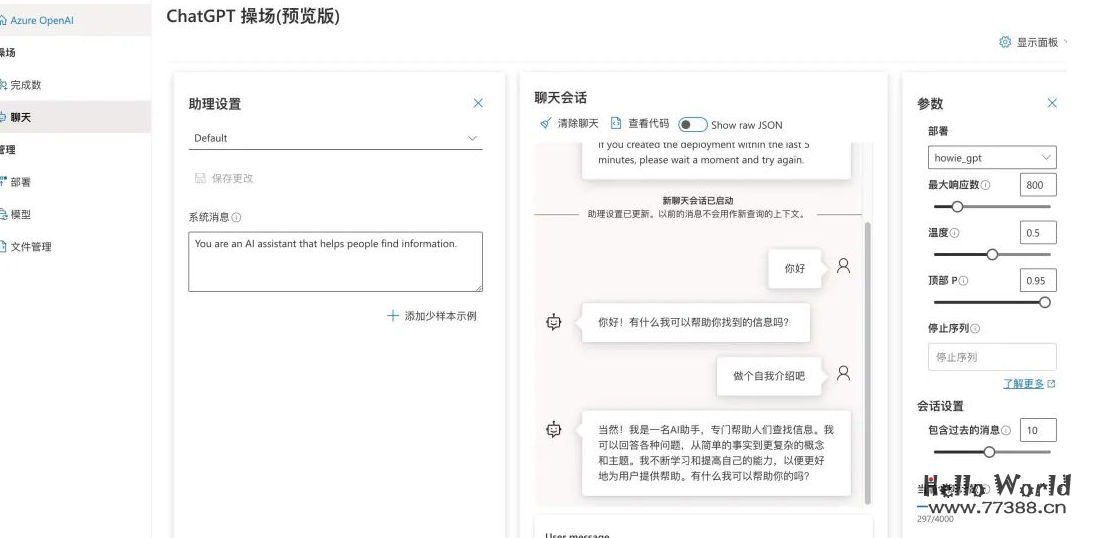Open 文件管理 in sidebar
The width and height of the screenshot is (1104, 538).
(x=30, y=247)
